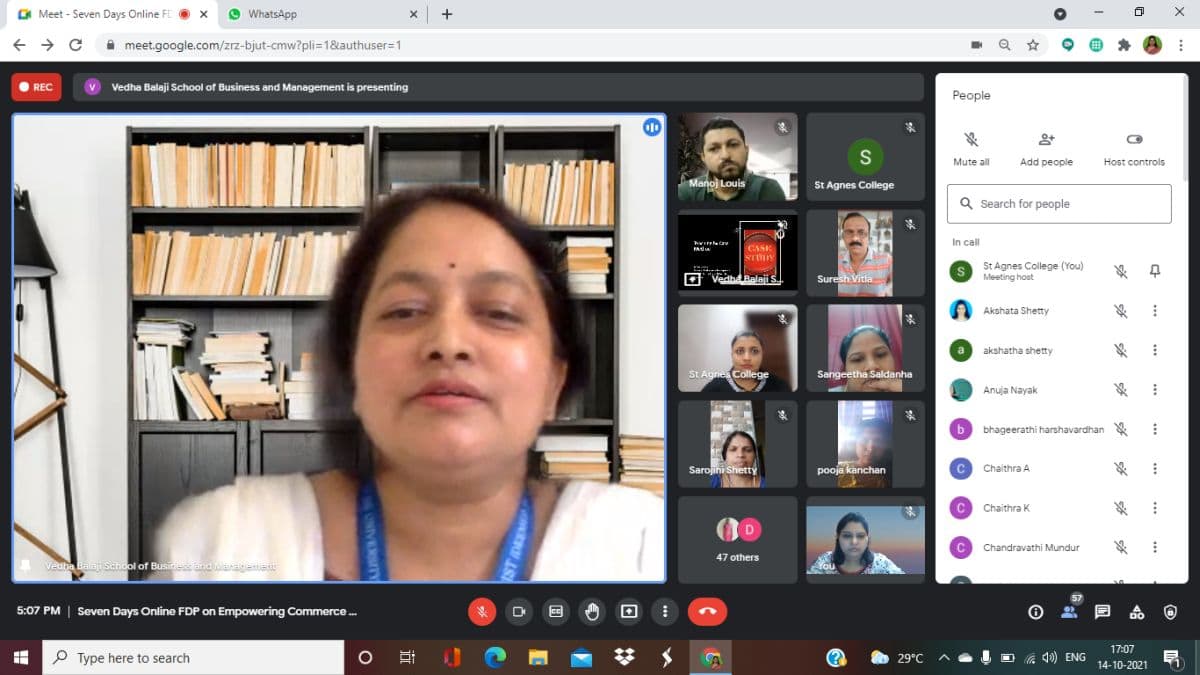Toggle microphone mute button
Viewport: 1200px width, 675px height.
(482, 611)
